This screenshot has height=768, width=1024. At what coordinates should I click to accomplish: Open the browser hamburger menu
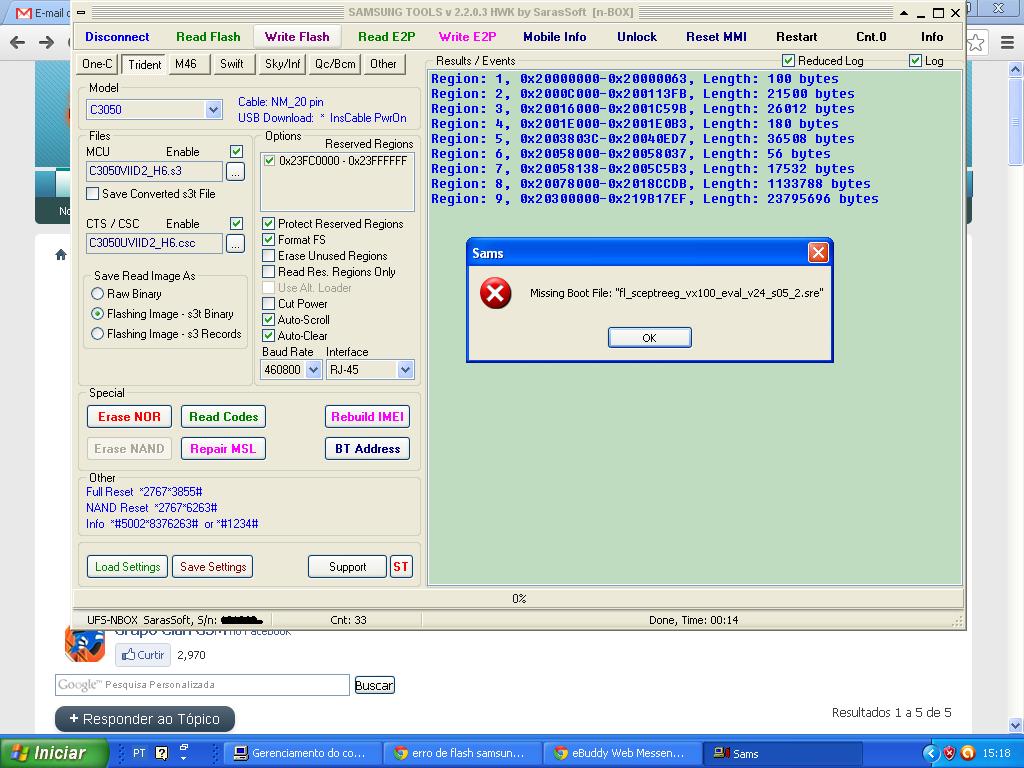1008,43
